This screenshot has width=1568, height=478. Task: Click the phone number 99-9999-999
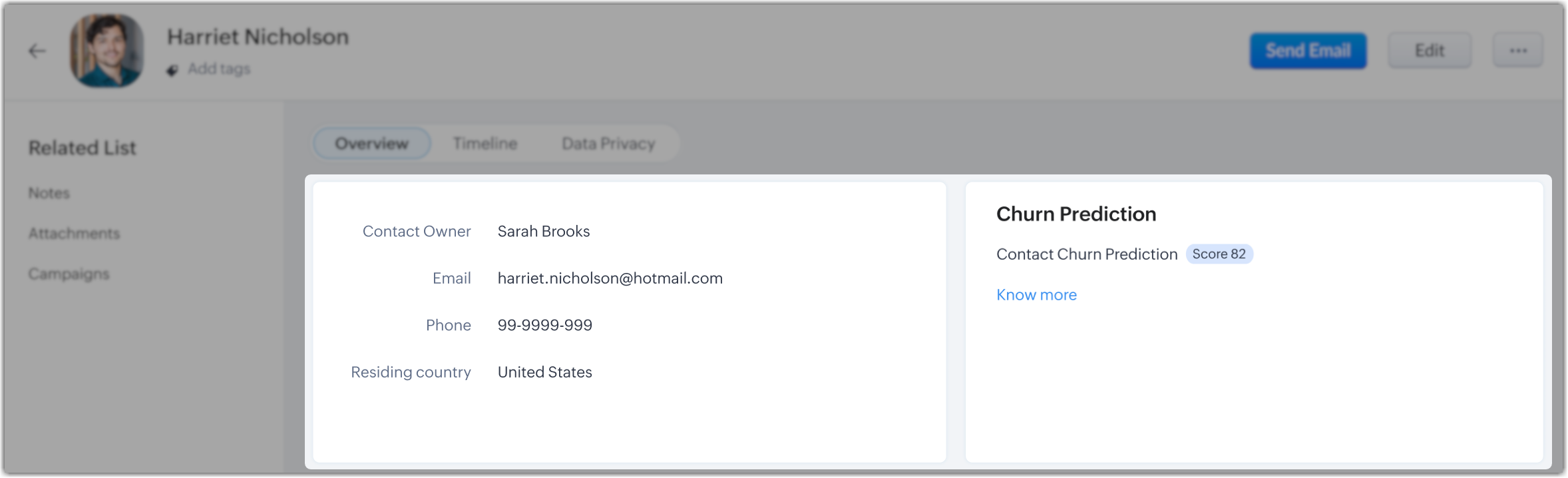[x=544, y=326]
